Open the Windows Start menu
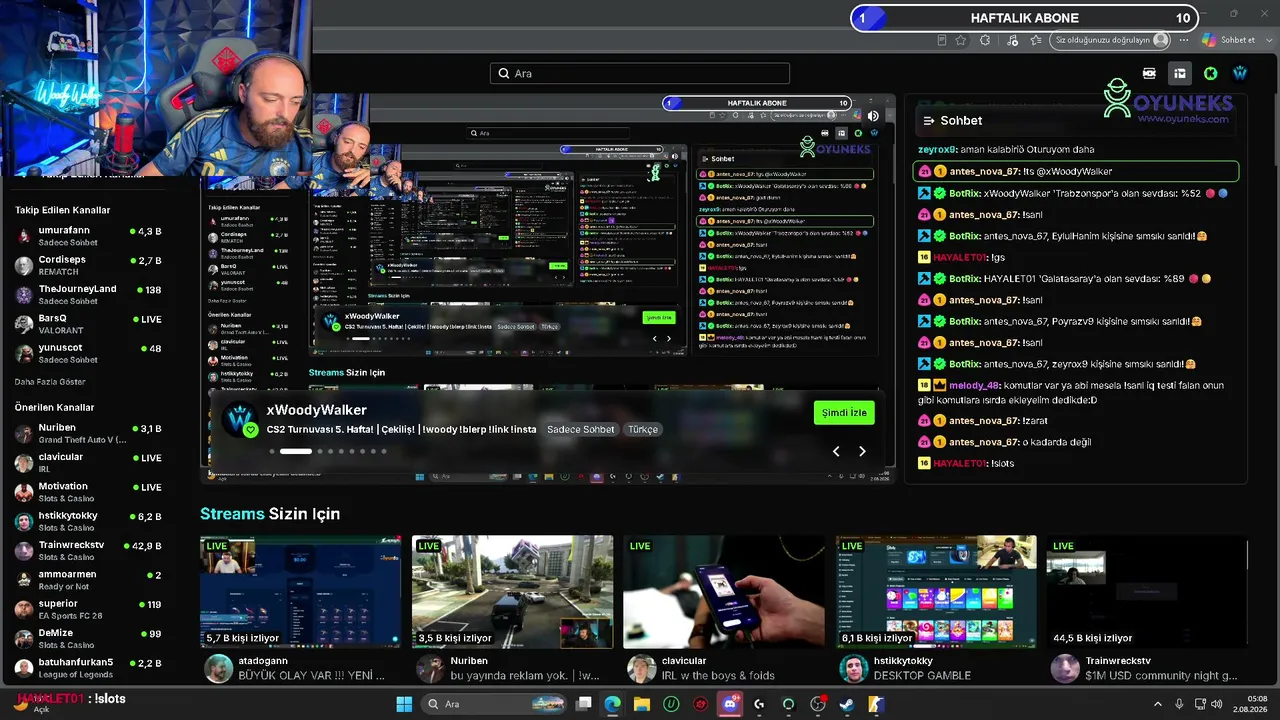Image resolution: width=1280 pixels, height=720 pixels. coord(404,704)
